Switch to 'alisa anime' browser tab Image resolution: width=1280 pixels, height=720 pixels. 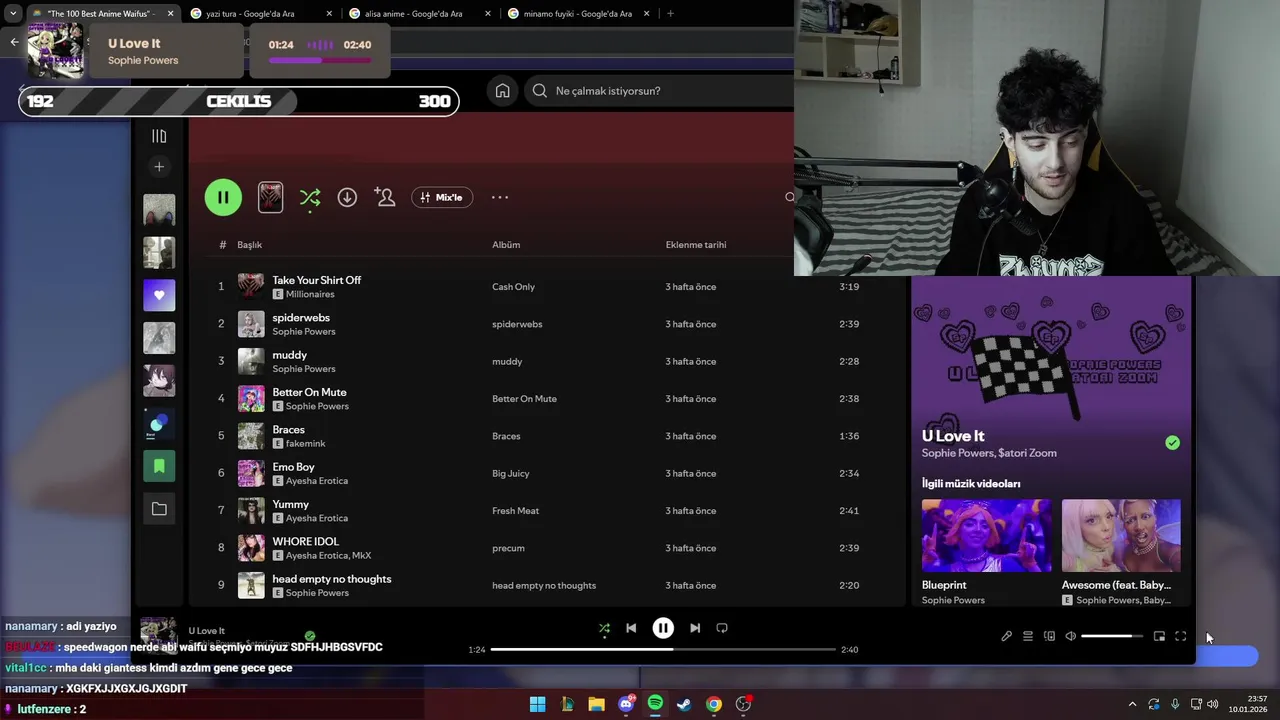coord(420,14)
